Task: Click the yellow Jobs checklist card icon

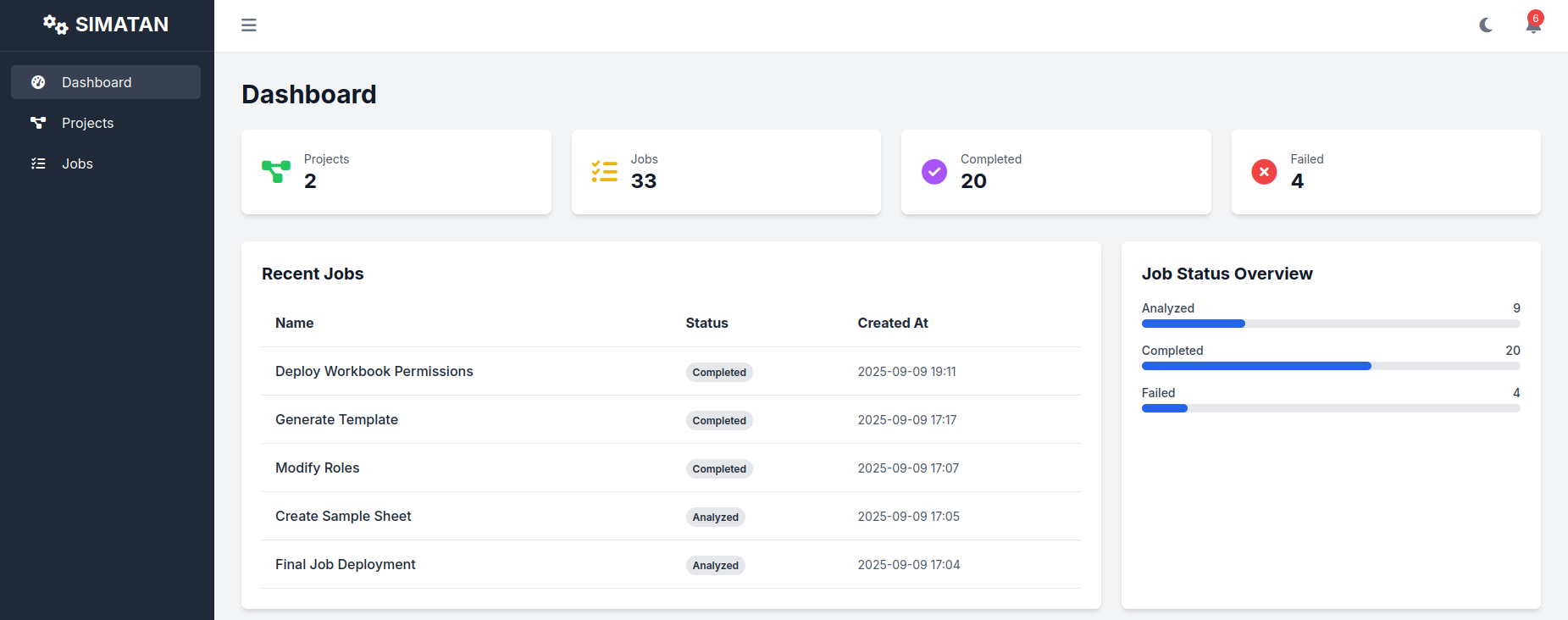Action: pyautogui.click(x=605, y=172)
